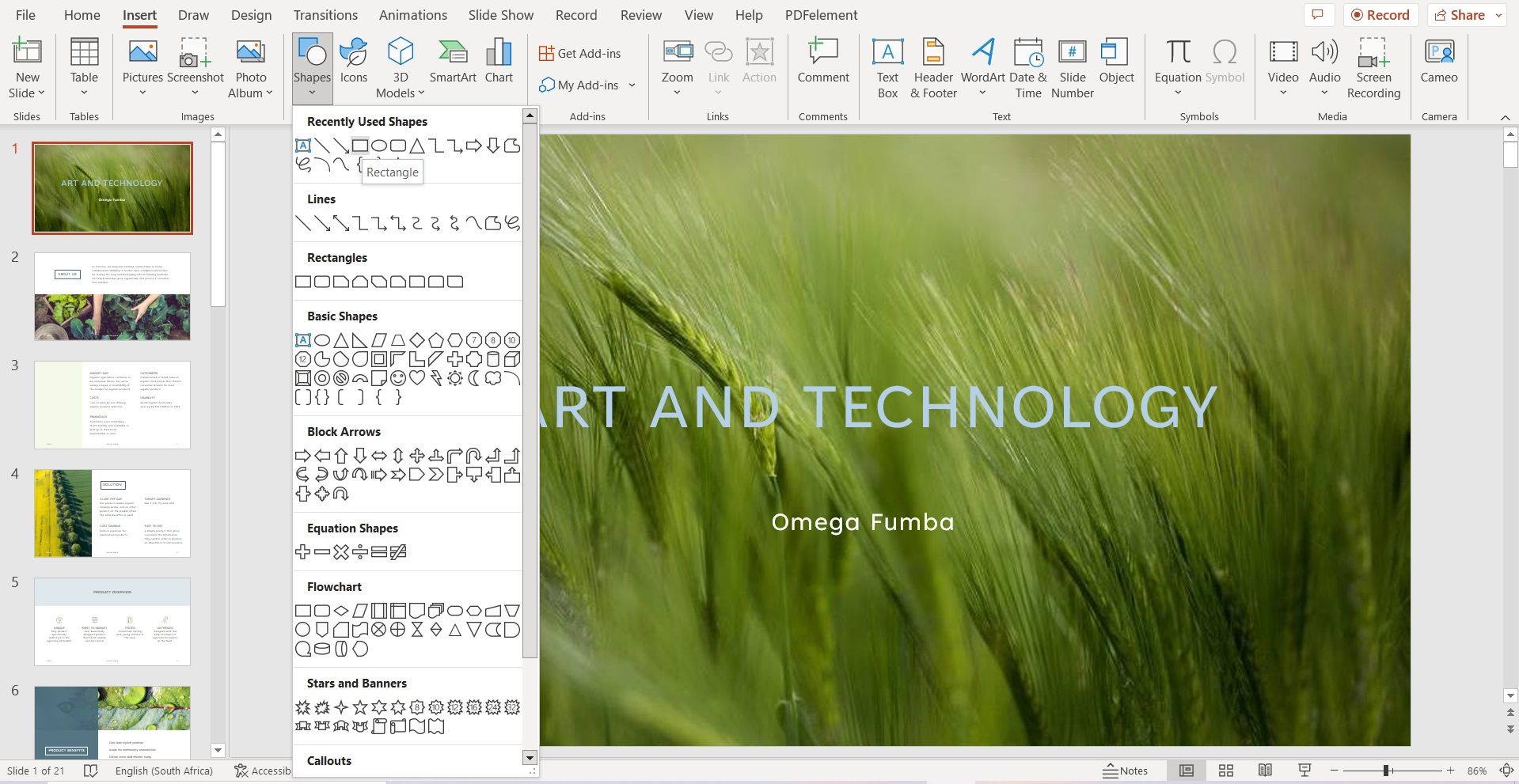Expand the Share button dropdown arrow
The image size is (1519, 784).
(1498, 15)
